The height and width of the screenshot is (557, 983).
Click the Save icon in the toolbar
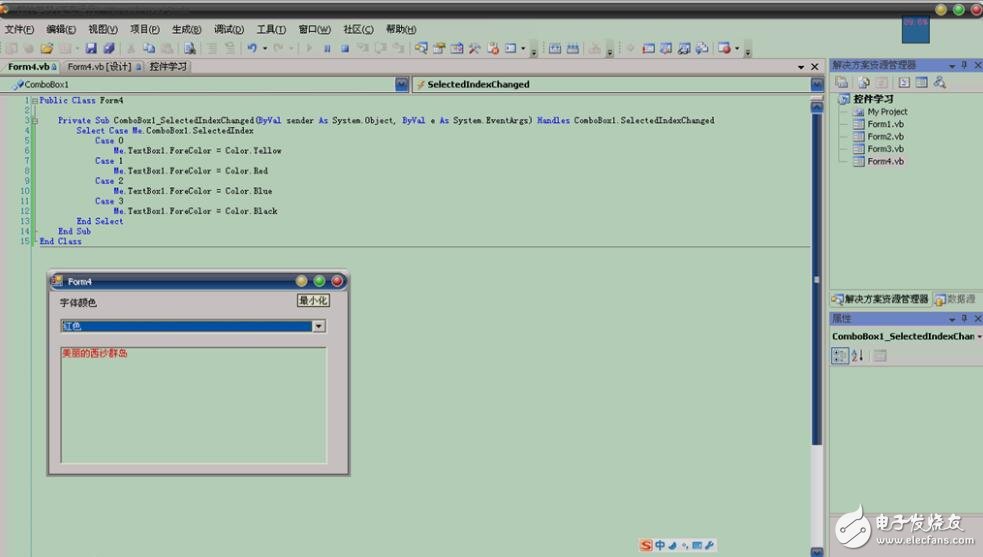point(91,48)
